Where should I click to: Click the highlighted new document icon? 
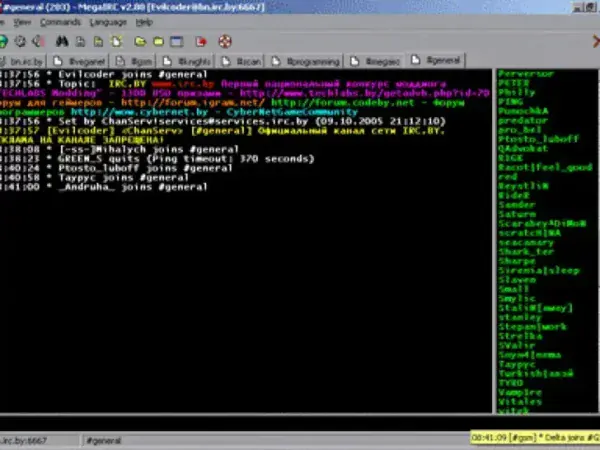116,41
